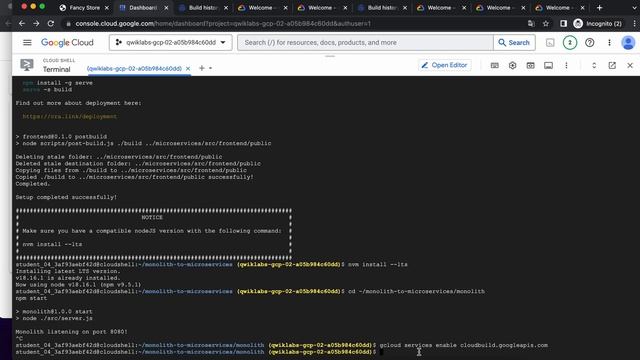The height and width of the screenshot is (360, 640).
Task: Go back in browser history
Action: [x=22, y=24]
